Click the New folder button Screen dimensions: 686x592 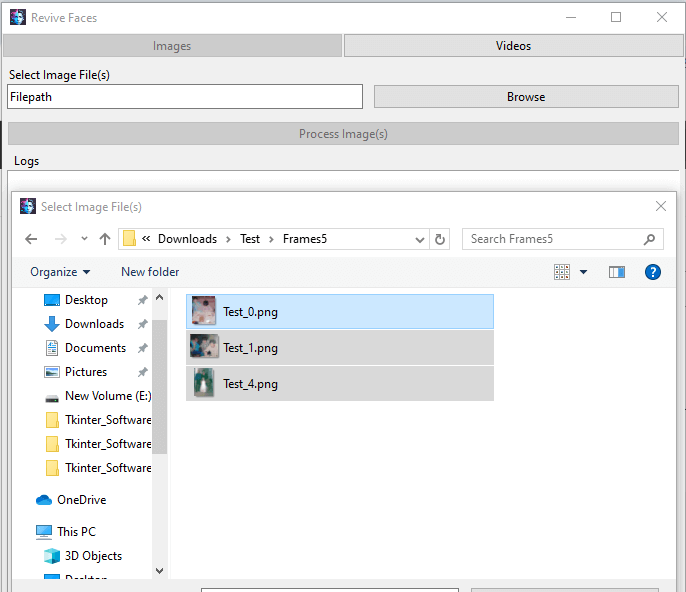(x=150, y=272)
